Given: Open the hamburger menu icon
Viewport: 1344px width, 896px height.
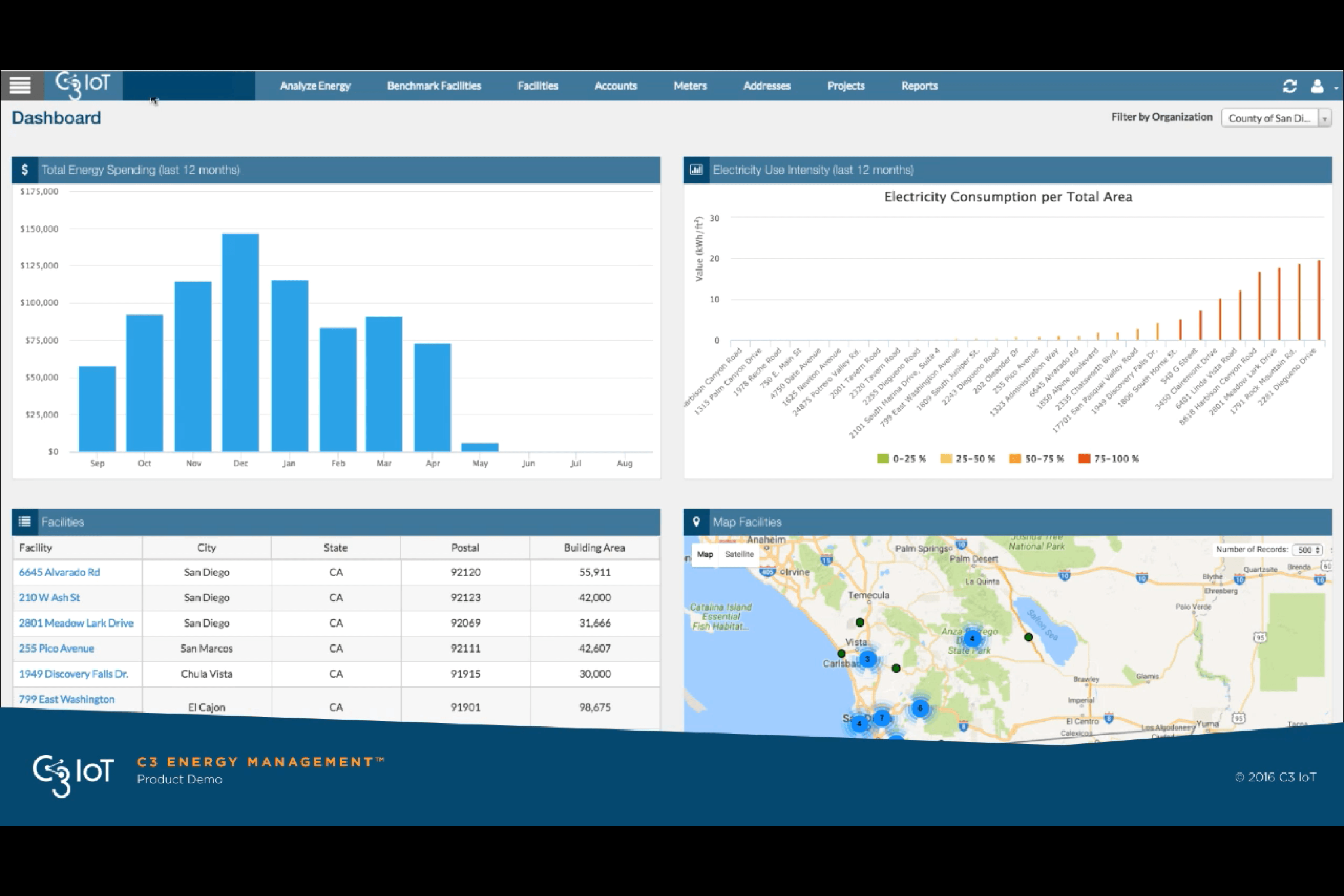Looking at the screenshot, I should (x=21, y=86).
